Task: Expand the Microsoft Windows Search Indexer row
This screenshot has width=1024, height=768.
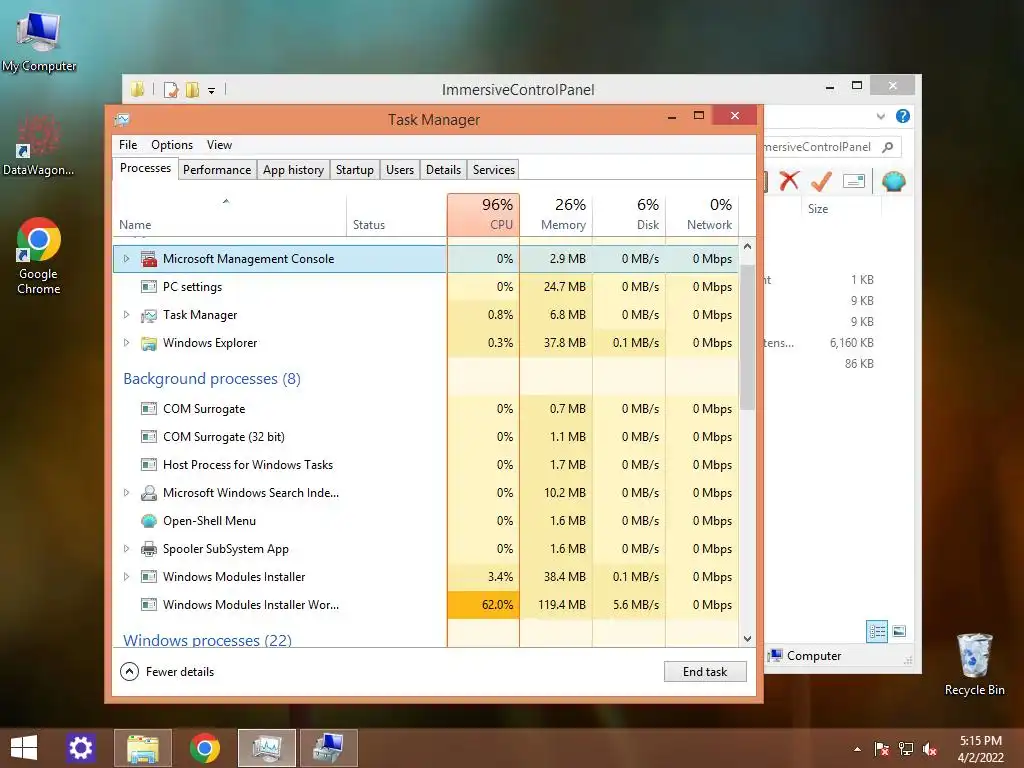Action: tap(126, 492)
